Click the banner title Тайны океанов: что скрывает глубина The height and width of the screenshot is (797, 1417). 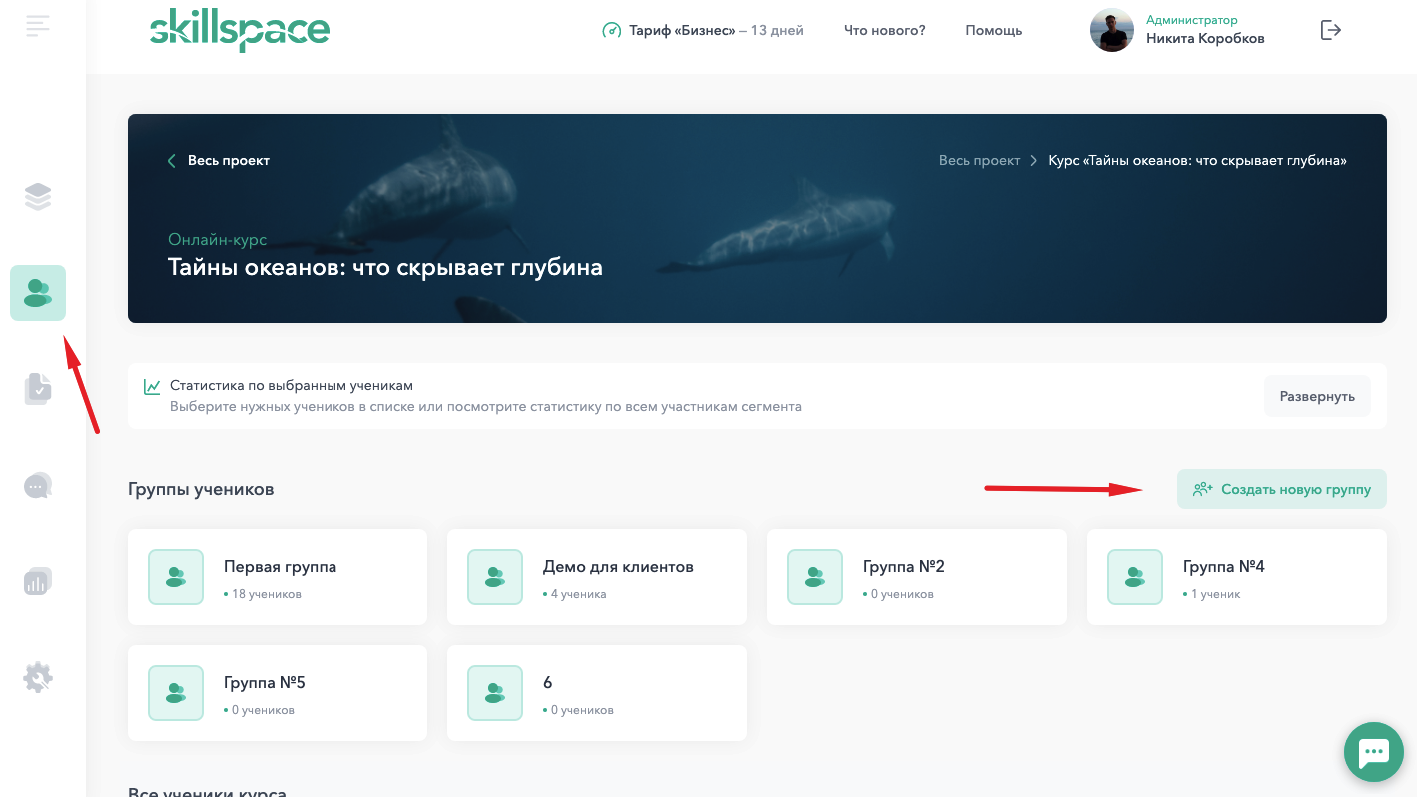(x=385, y=267)
